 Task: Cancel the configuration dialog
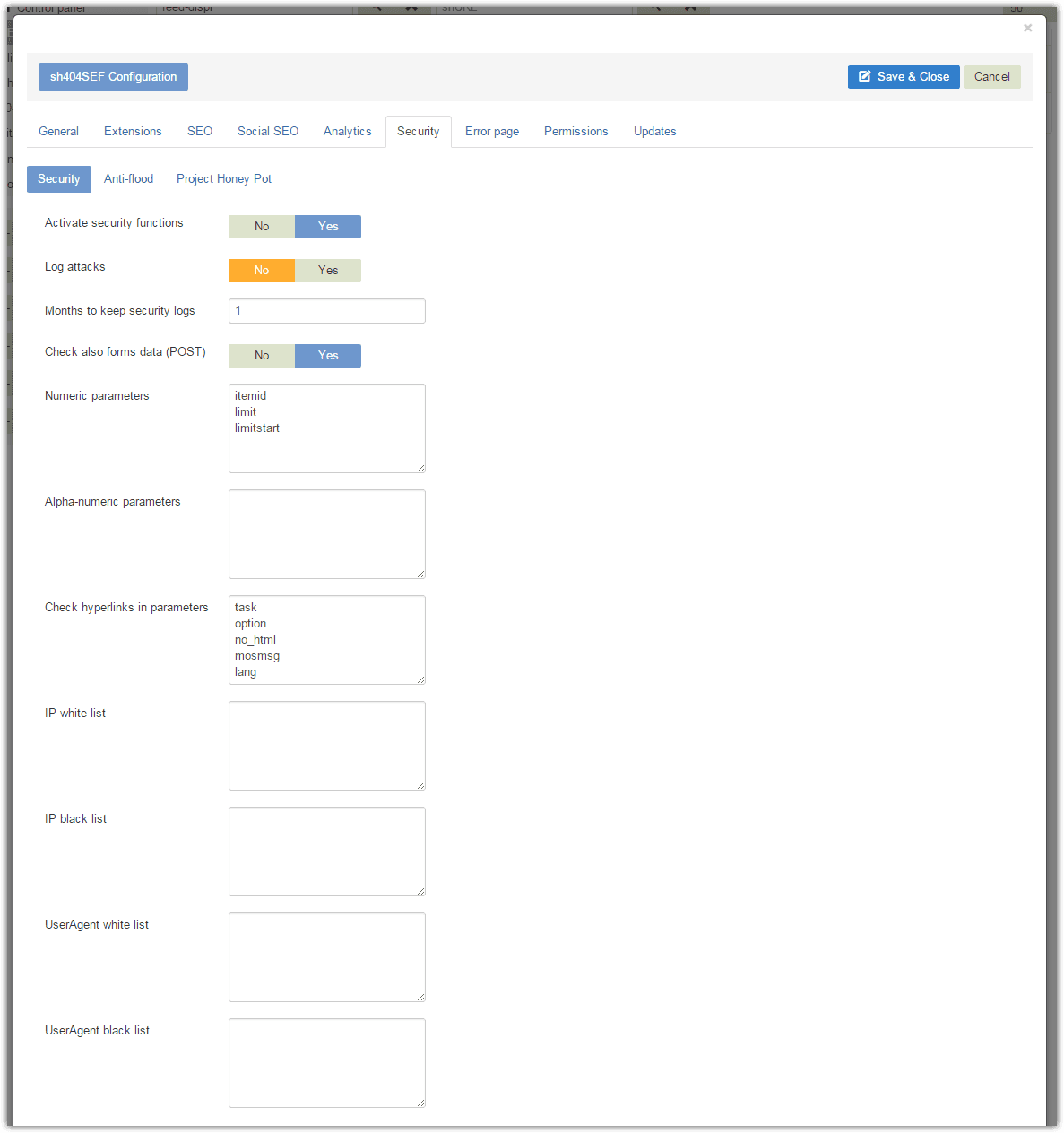tap(991, 77)
